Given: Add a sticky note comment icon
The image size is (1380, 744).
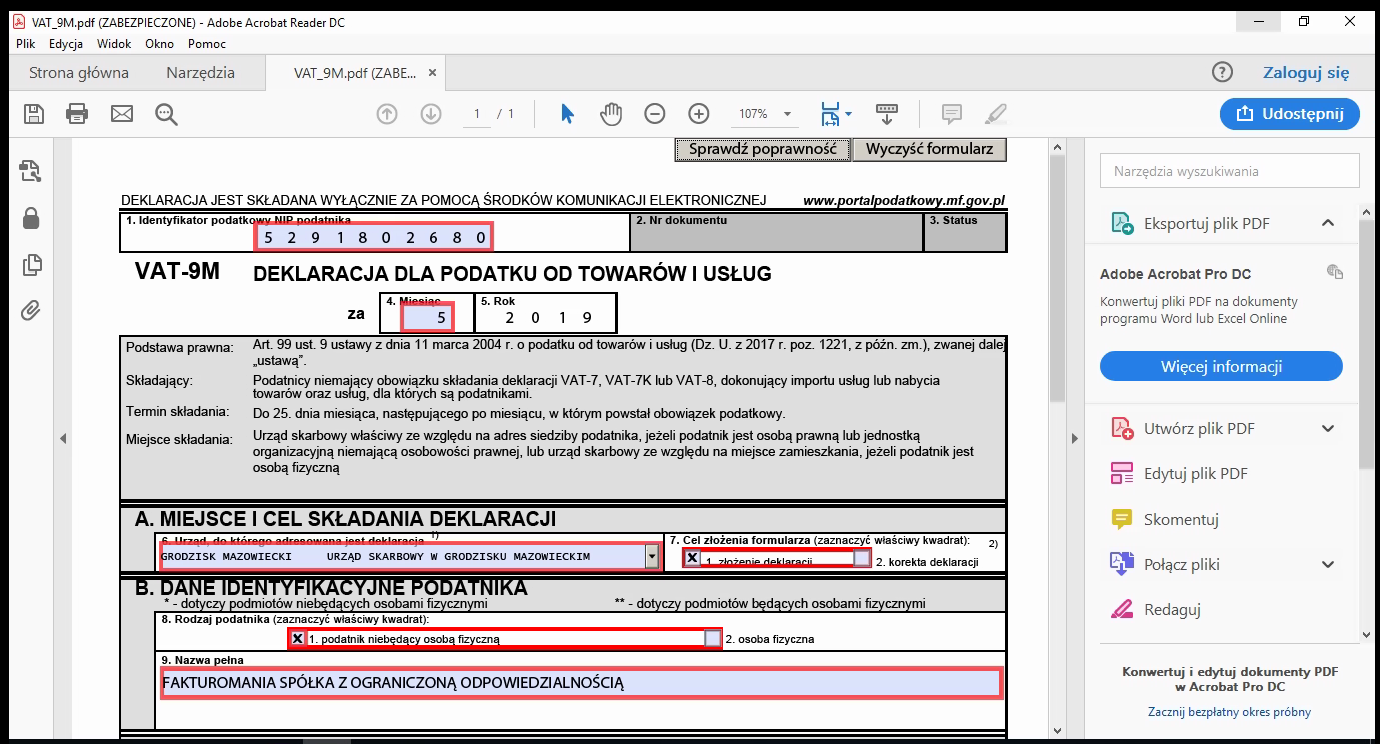Looking at the screenshot, I should [x=951, y=113].
